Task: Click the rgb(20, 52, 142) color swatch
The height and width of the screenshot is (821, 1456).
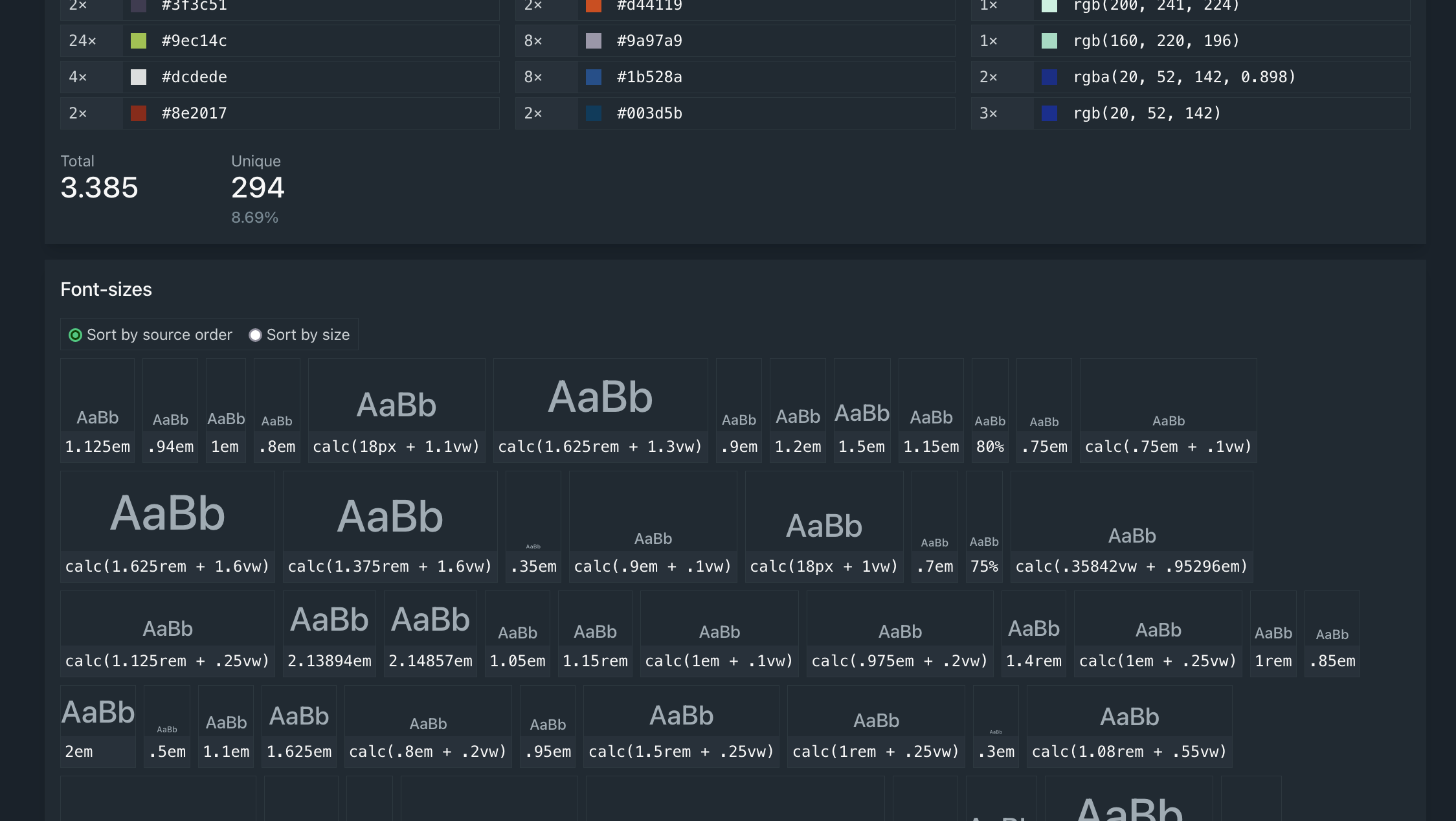Action: pyautogui.click(x=1048, y=113)
